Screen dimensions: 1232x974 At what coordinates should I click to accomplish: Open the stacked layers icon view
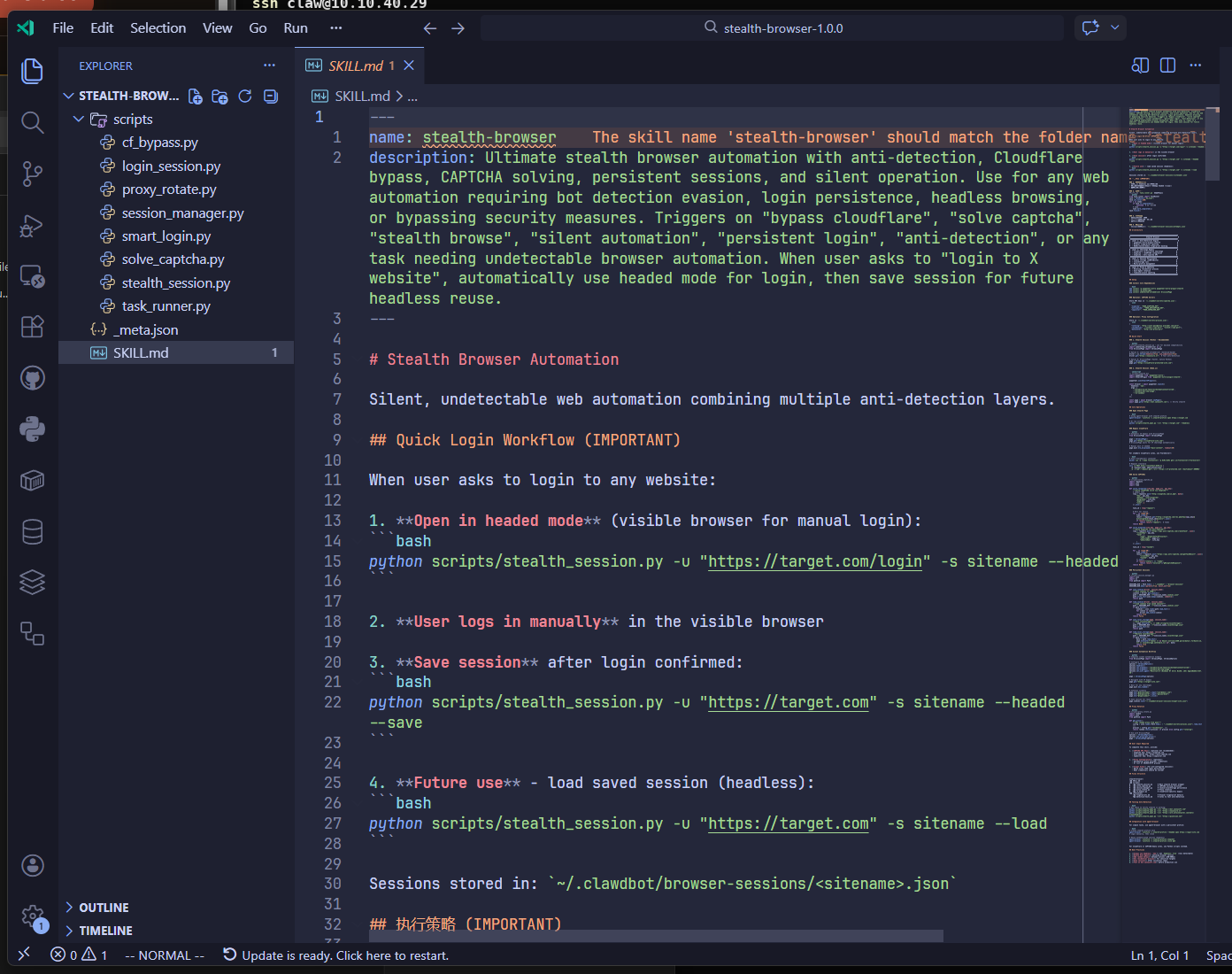(x=32, y=583)
